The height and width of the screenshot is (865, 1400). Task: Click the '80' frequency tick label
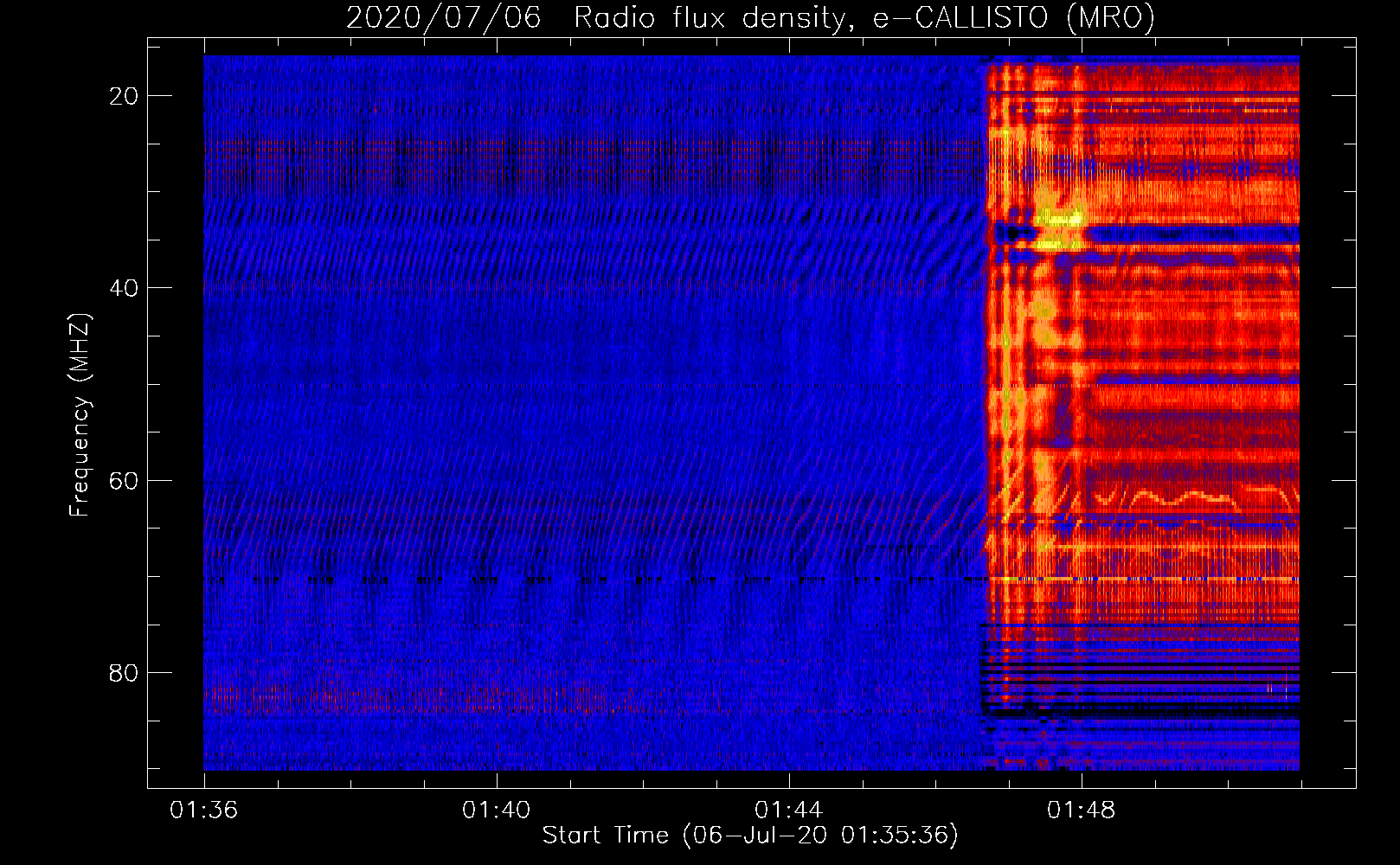click(124, 672)
